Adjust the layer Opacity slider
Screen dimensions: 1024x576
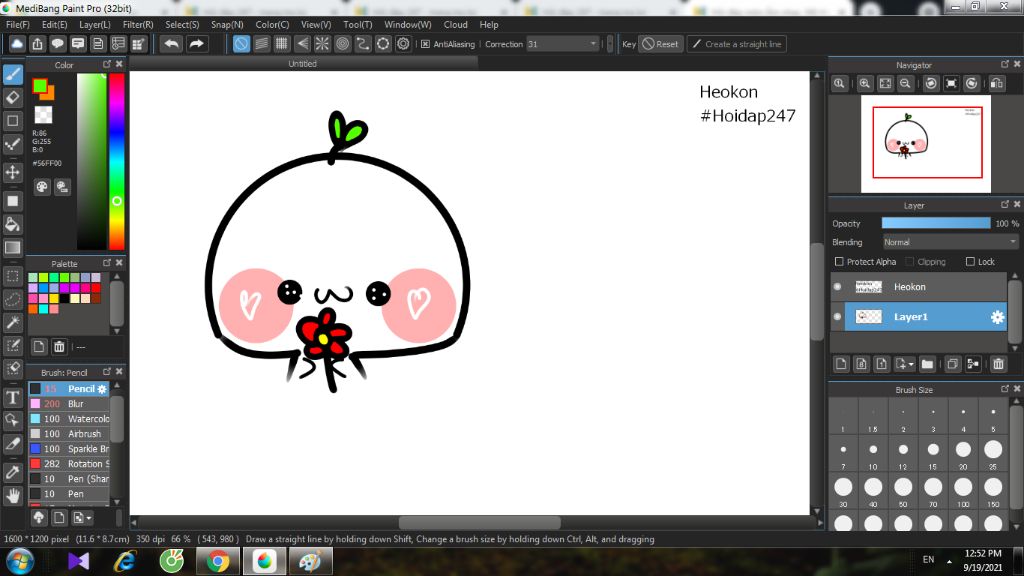(x=936, y=223)
